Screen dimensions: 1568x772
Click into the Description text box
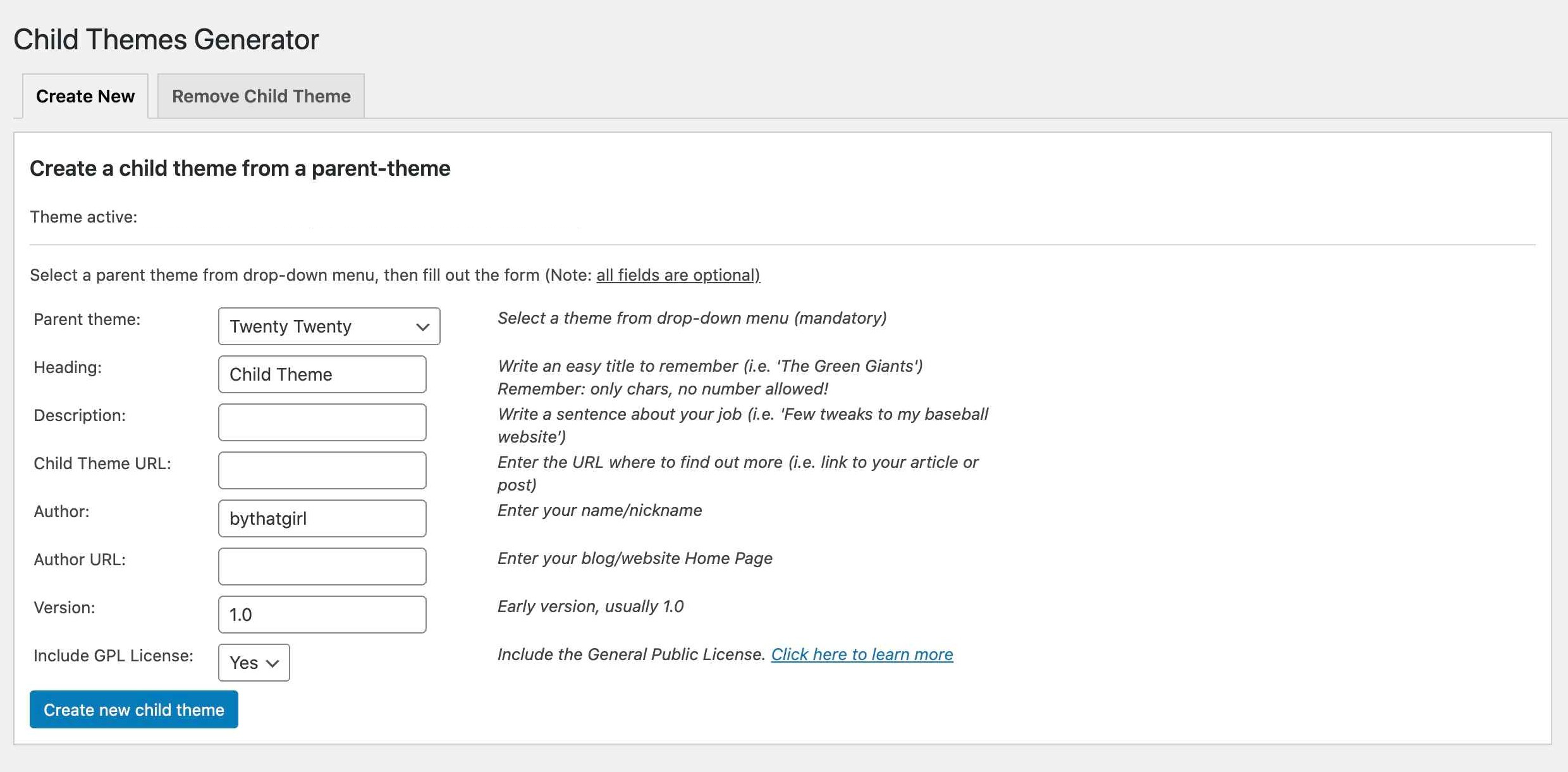click(x=322, y=422)
